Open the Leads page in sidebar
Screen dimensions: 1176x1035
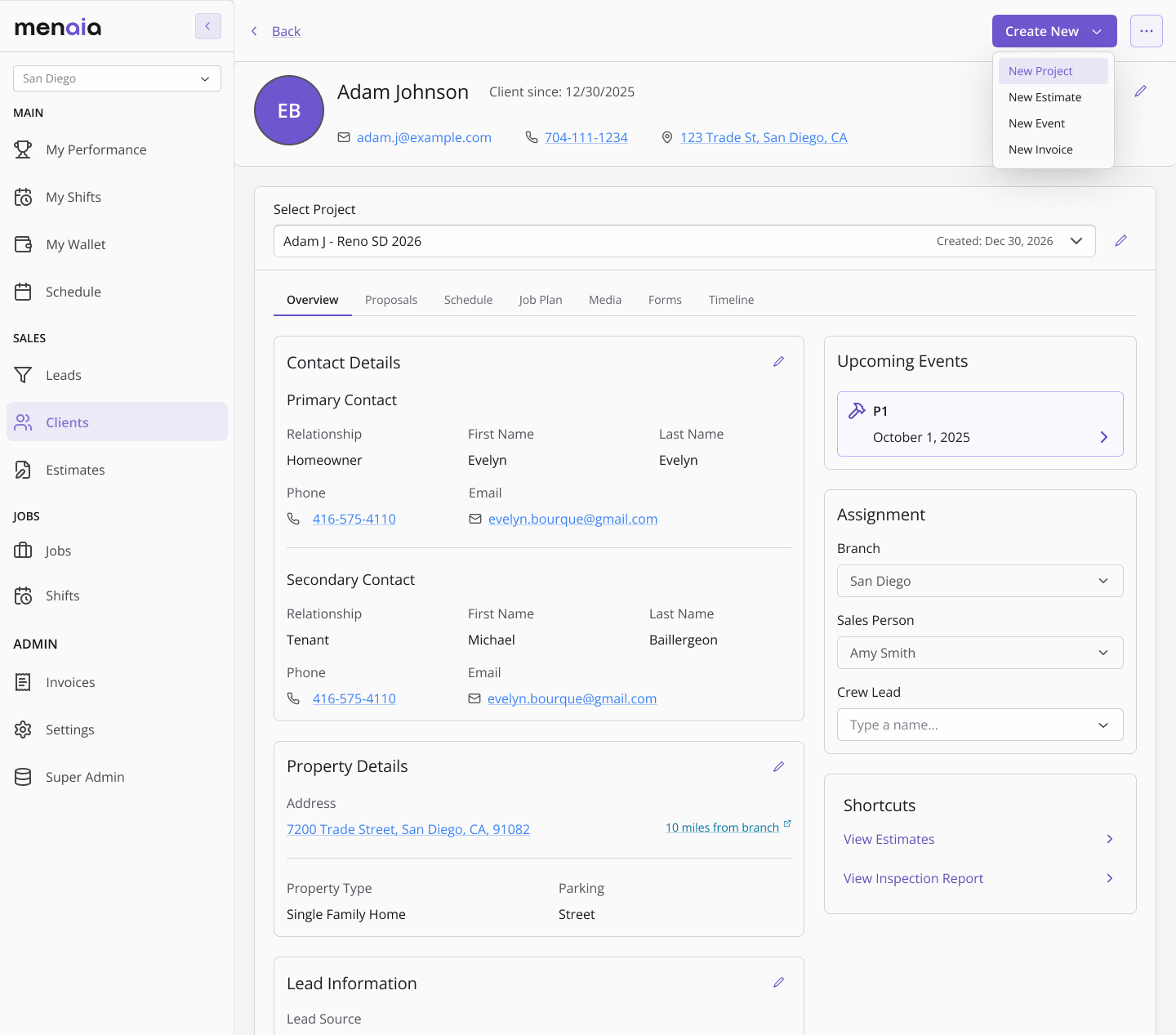click(x=117, y=375)
